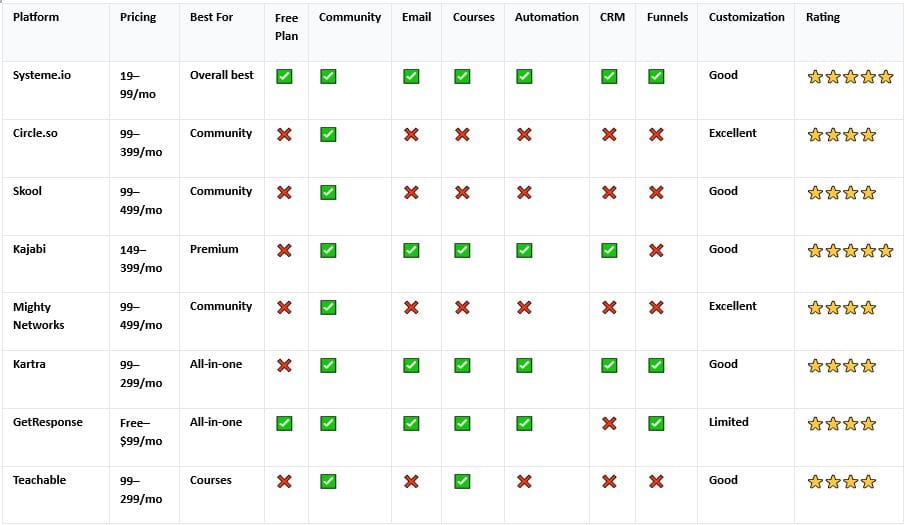Viewport: 905px width, 525px height.
Task: Click the Teachable Courses green checkmark
Action: 462,482
